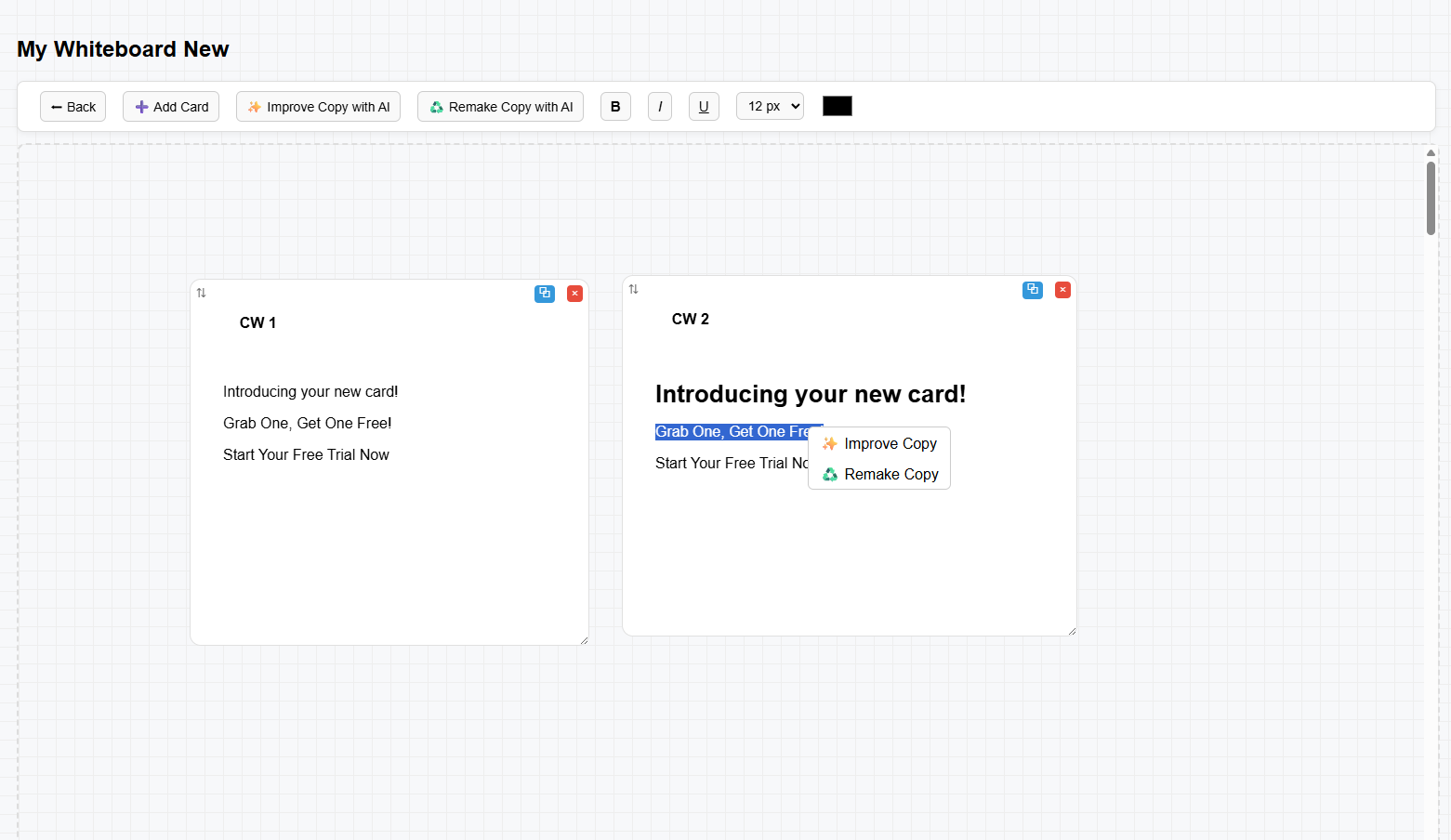Click the duplicate icon on CW 2 card

(1032, 290)
